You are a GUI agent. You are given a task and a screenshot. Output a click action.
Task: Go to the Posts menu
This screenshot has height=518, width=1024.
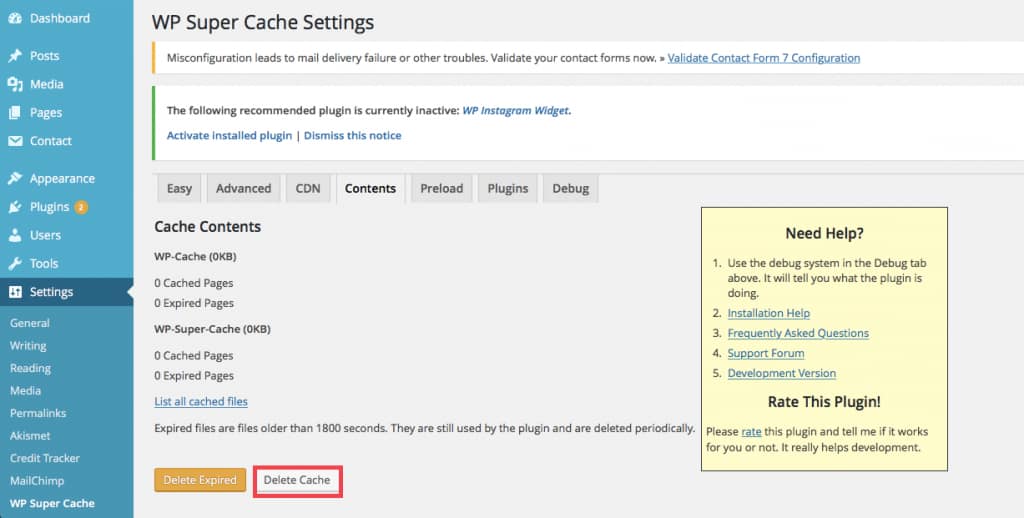coord(44,56)
